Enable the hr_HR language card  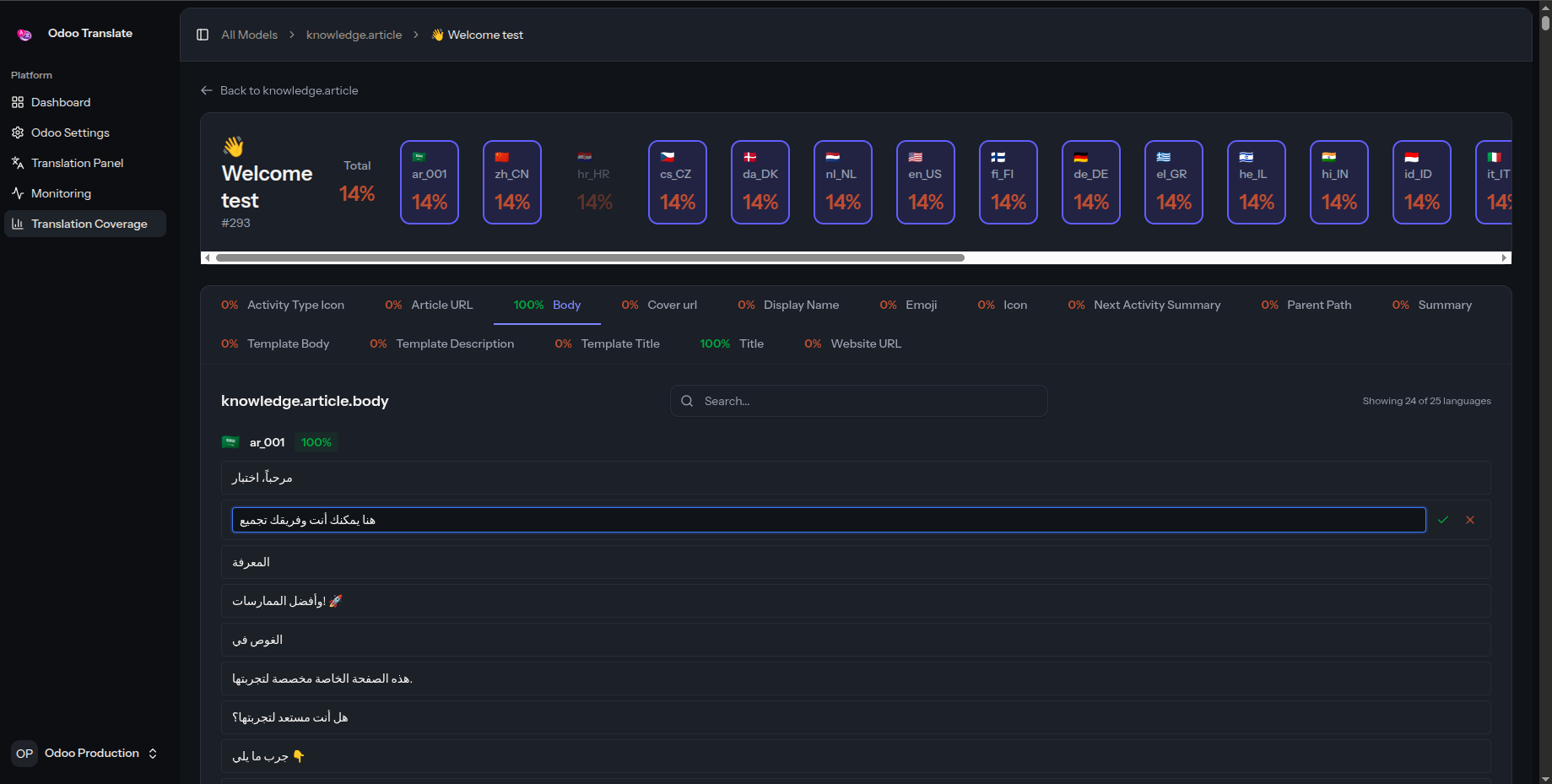tap(595, 182)
